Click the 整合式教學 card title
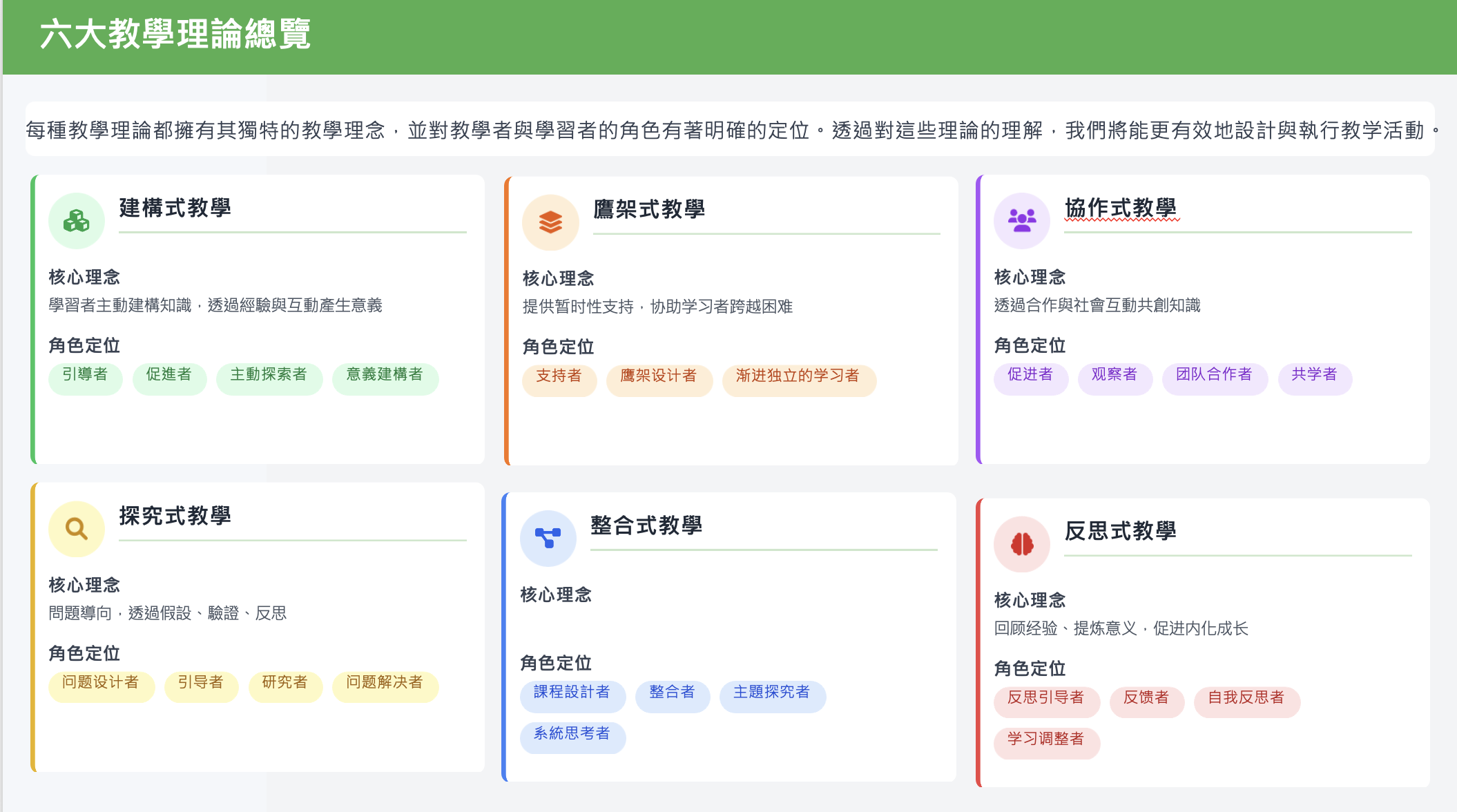This screenshot has width=1457, height=812. pos(646,525)
